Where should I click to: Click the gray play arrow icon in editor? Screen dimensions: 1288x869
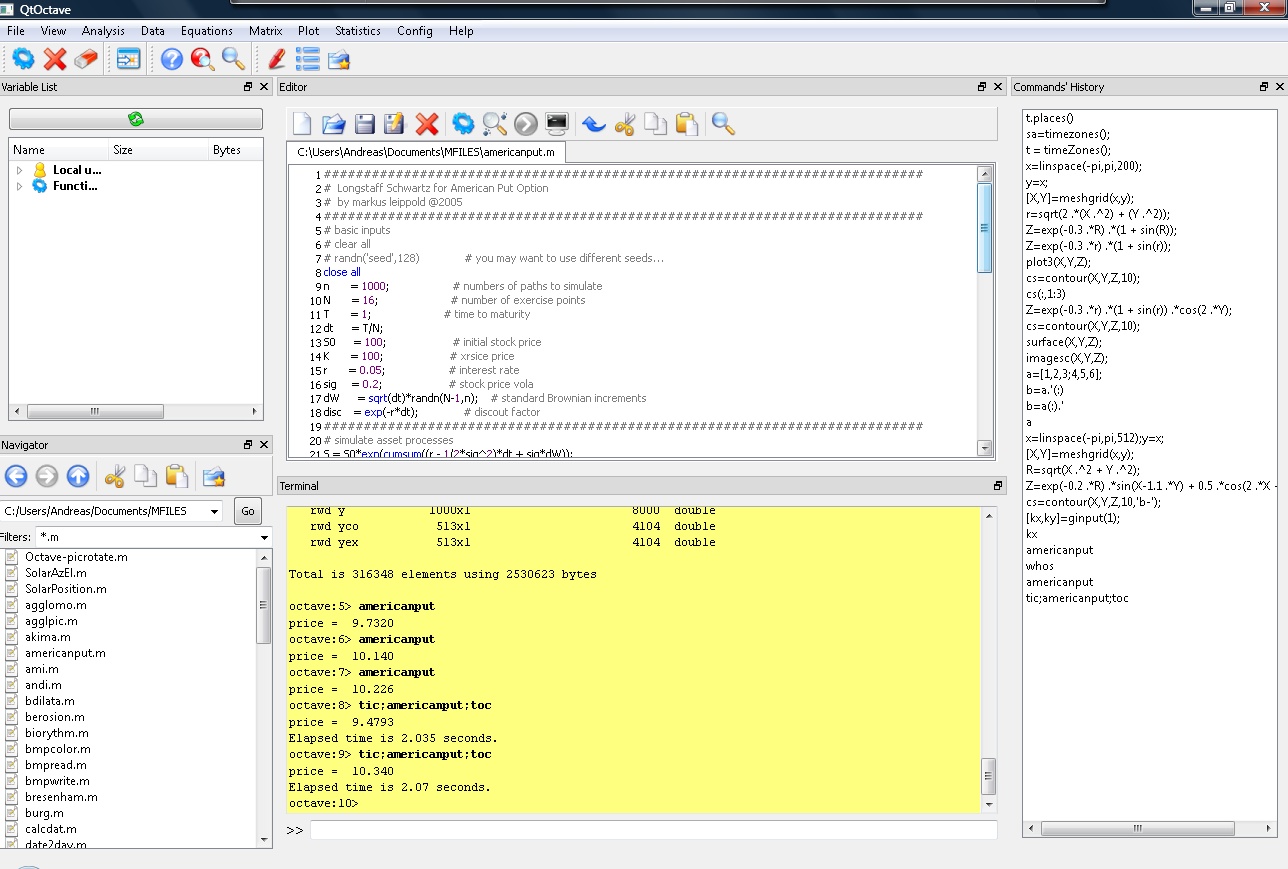pos(526,124)
